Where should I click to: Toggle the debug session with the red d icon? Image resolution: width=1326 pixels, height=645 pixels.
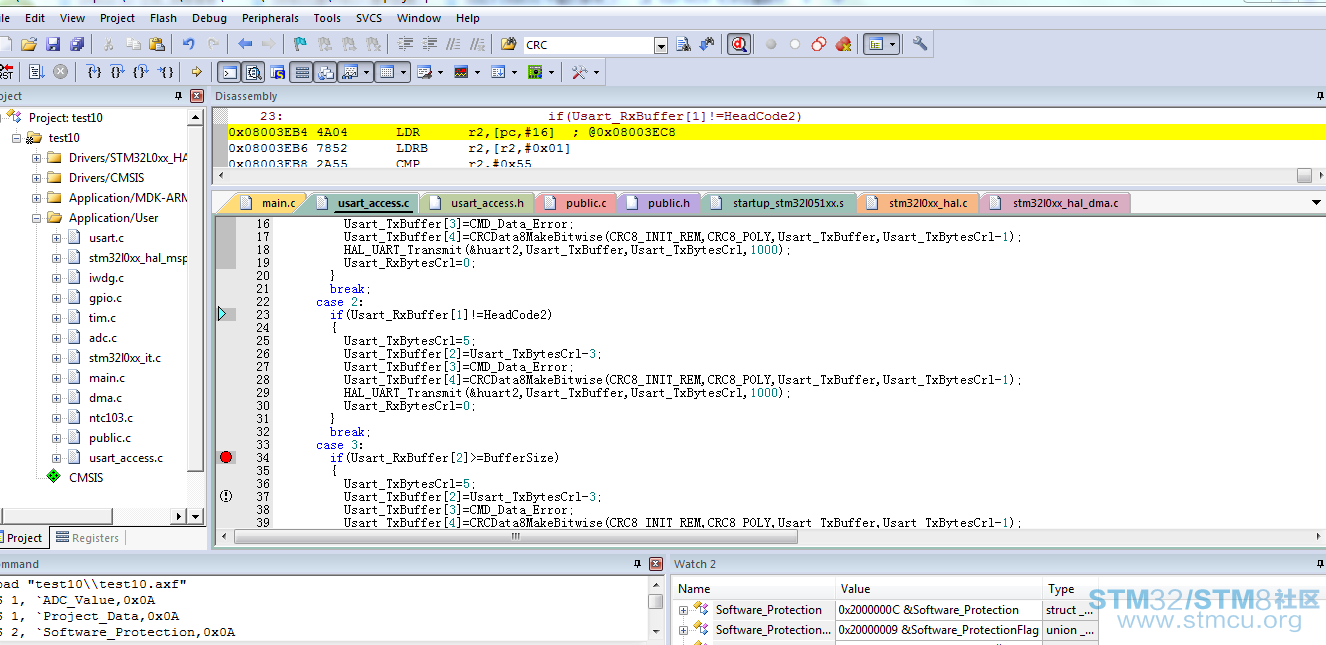pyautogui.click(x=739, y=44)
